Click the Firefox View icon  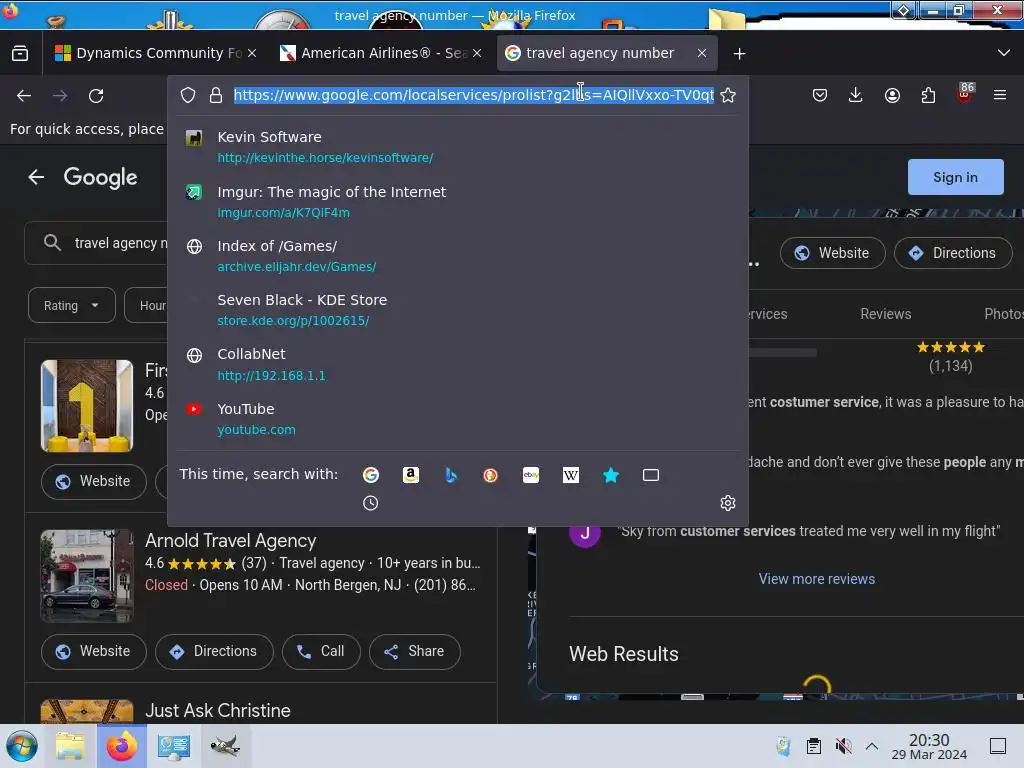(20, 54)
